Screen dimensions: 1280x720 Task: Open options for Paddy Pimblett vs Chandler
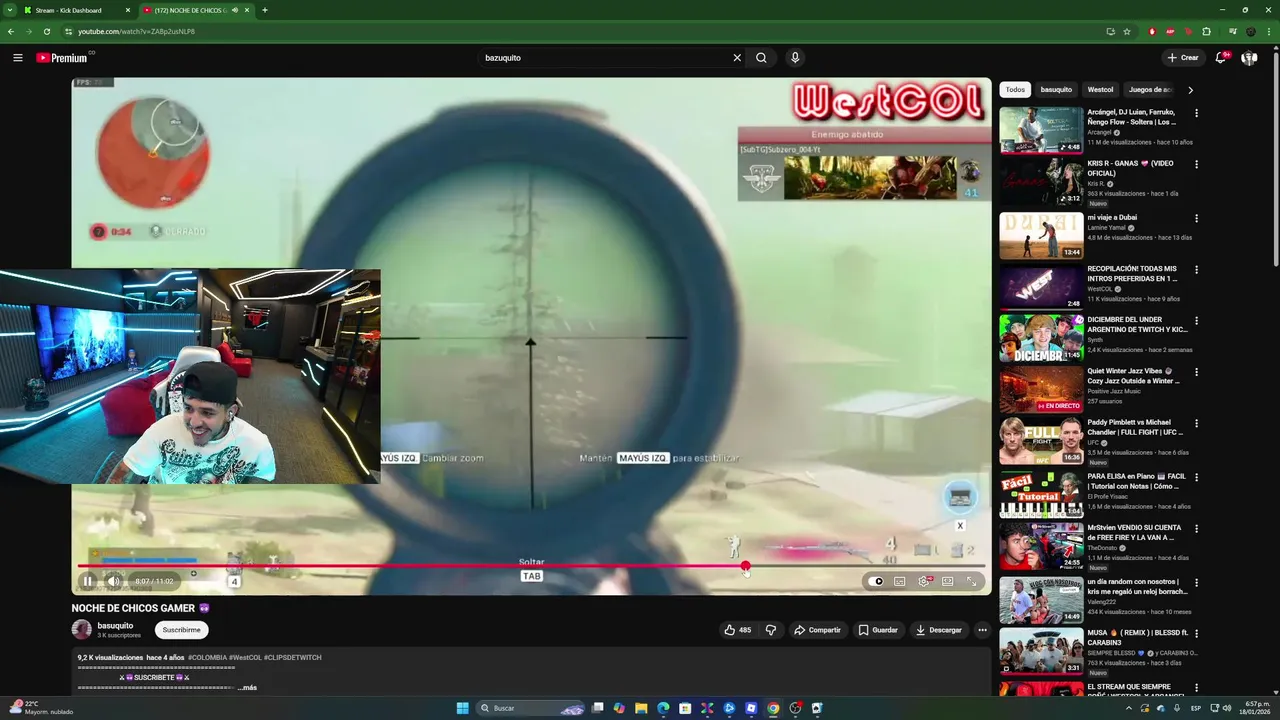click(1196, 424)
